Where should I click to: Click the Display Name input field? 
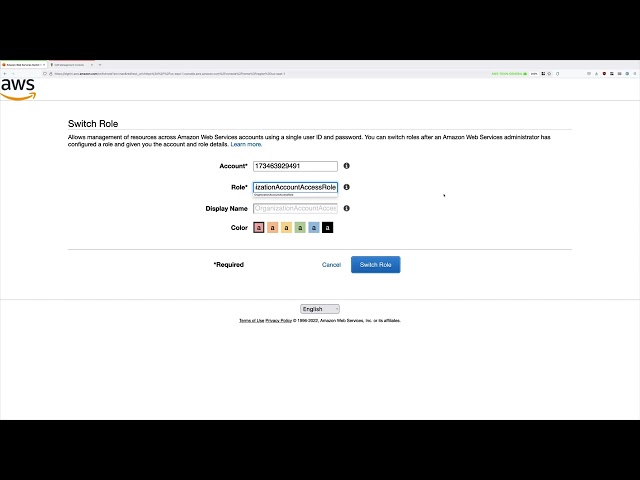295,209
